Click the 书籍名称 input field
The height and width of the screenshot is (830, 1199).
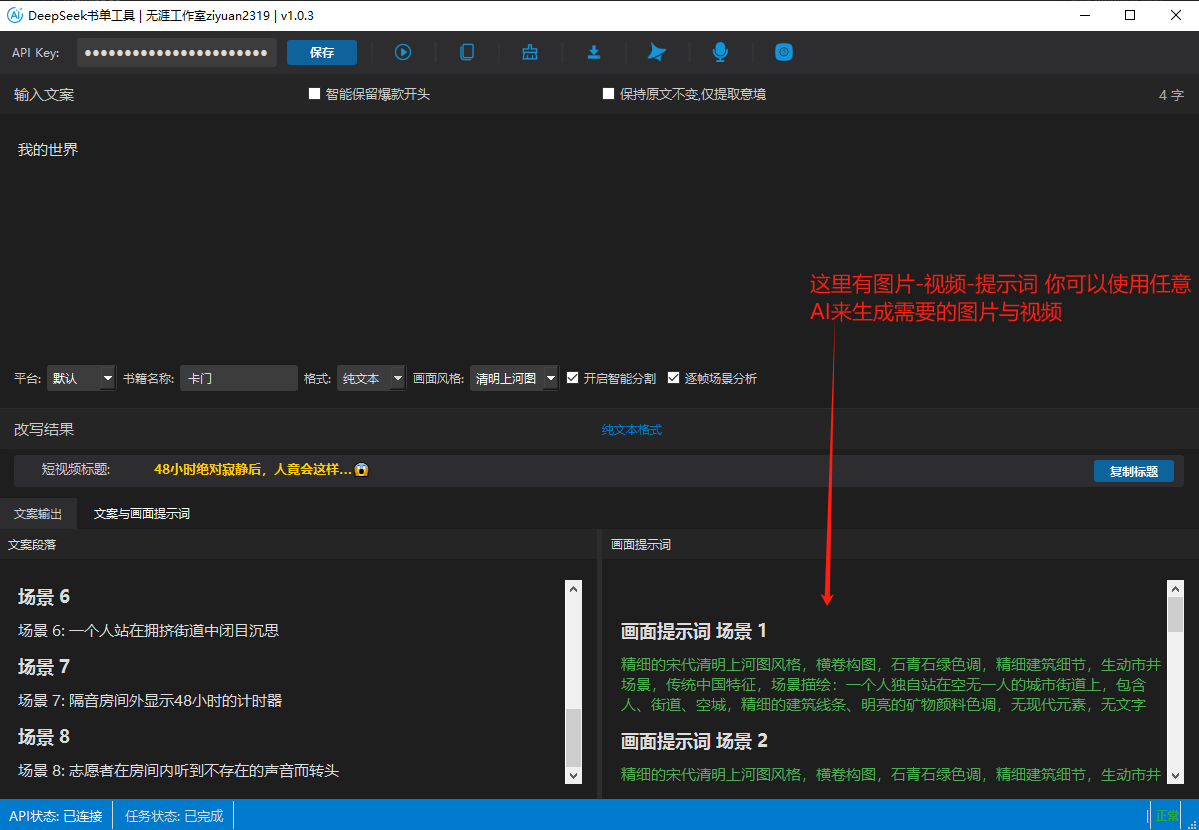(x=238, y=378)
